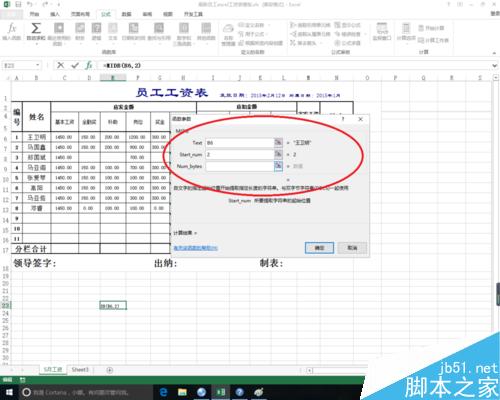Select the column A header
The height and width of the screenshot is (400, 500).
(x=17, y=78)
